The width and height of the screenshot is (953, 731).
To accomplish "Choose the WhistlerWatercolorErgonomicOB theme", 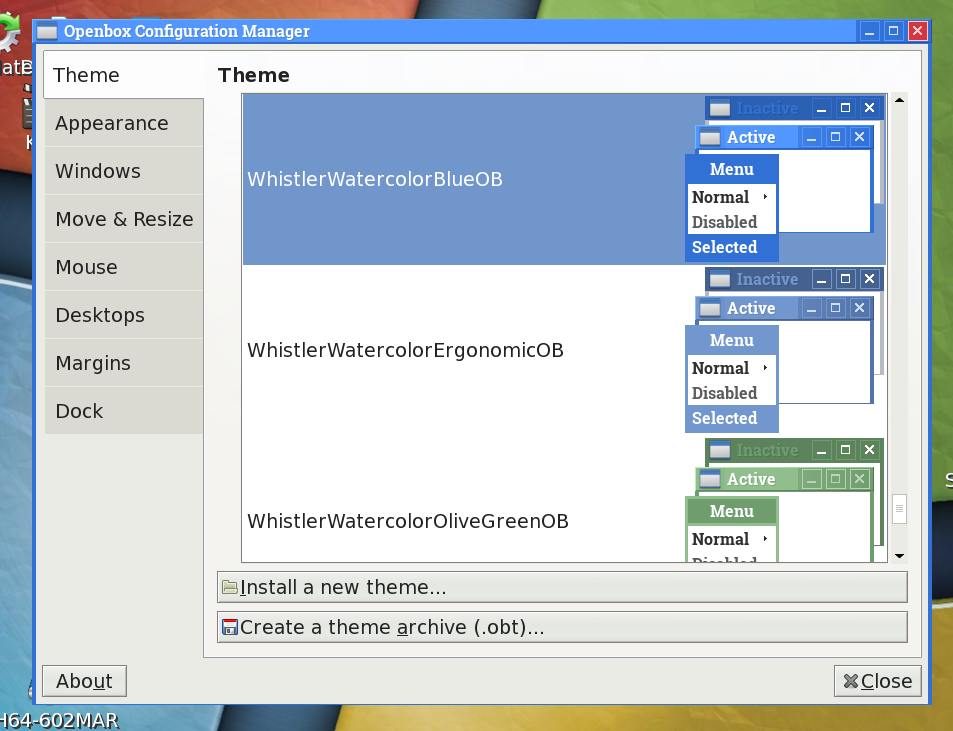I will [x=405, y=351].
